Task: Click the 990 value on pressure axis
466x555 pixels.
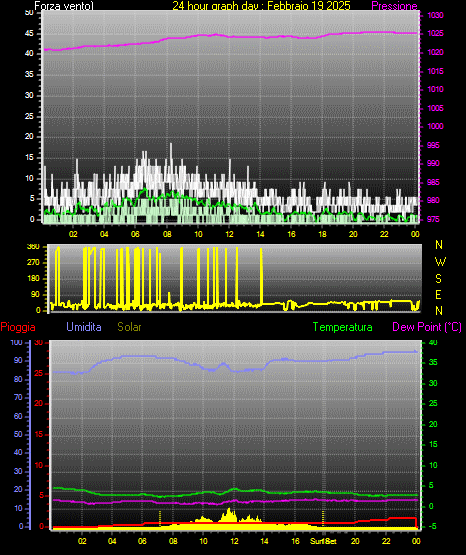Action: [433, 163]
